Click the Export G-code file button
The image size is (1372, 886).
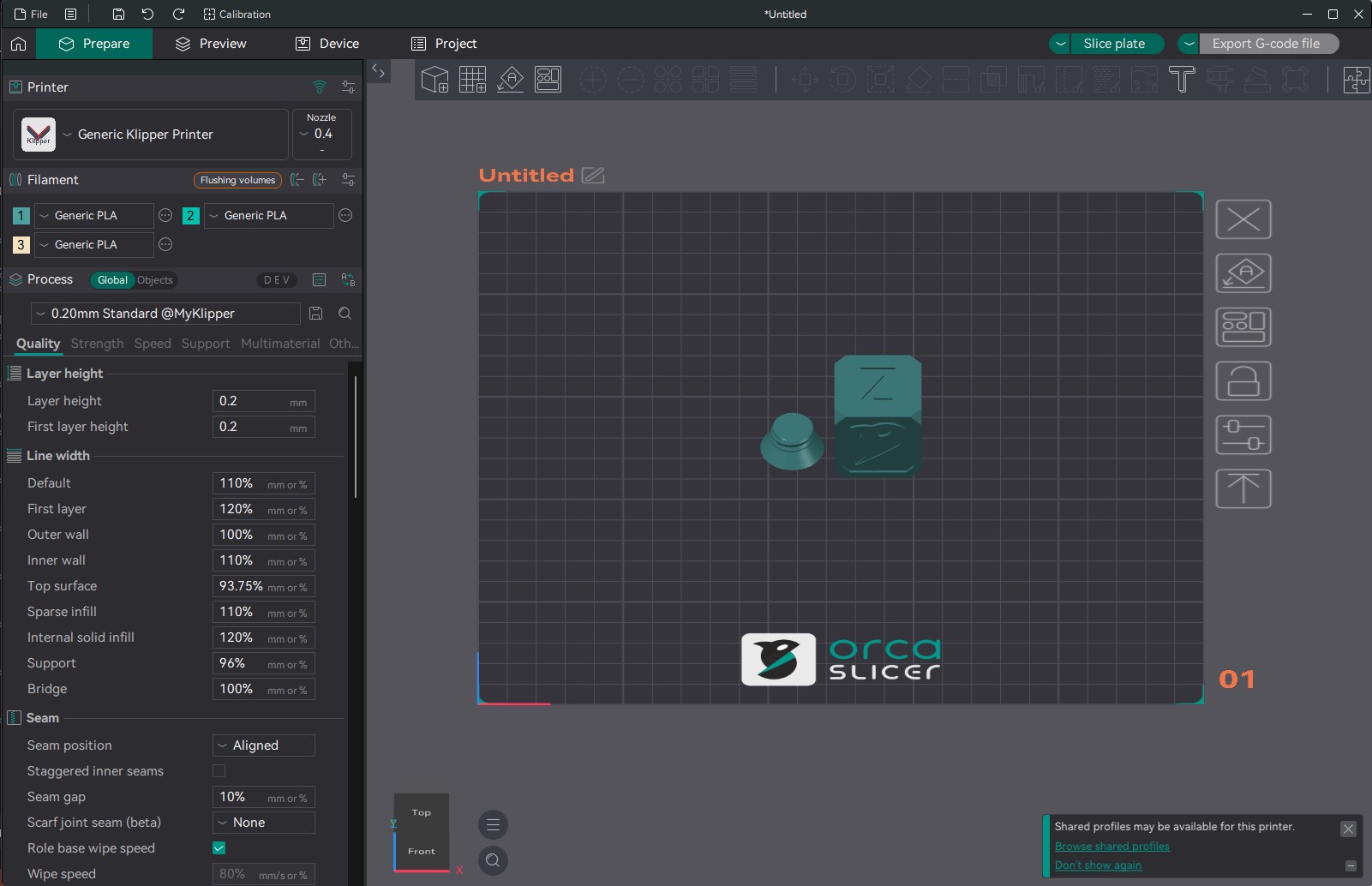tap(1268, 44)
